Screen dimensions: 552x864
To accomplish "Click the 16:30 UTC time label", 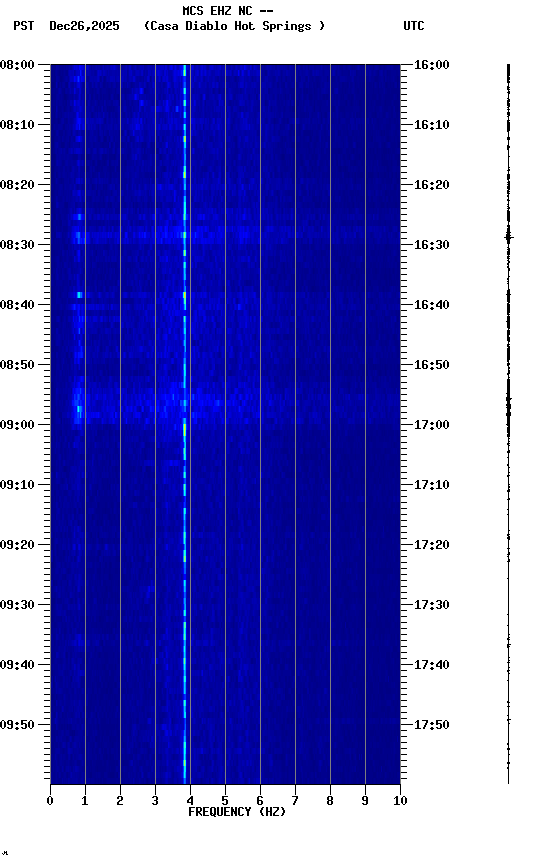I will [431, 245].
